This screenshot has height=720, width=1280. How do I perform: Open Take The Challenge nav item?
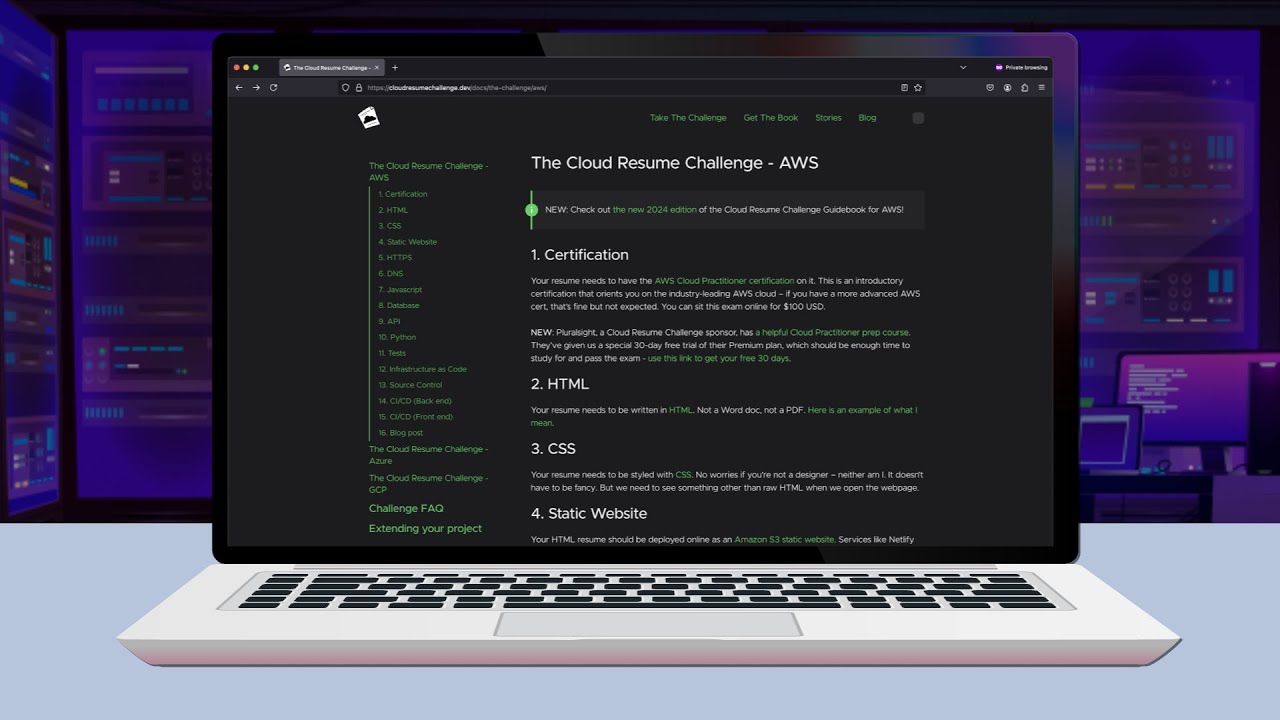click(x=688, y=118)
